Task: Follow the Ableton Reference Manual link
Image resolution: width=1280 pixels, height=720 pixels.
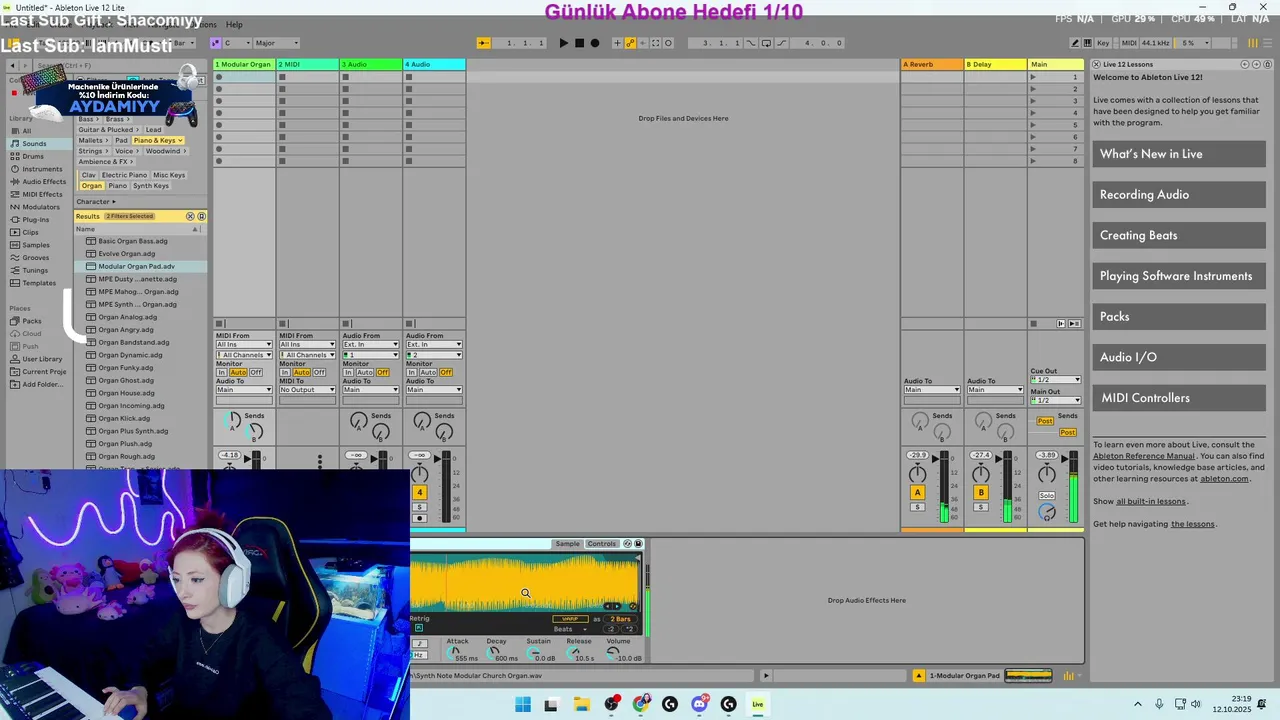Action: (x=1144, y=456)
